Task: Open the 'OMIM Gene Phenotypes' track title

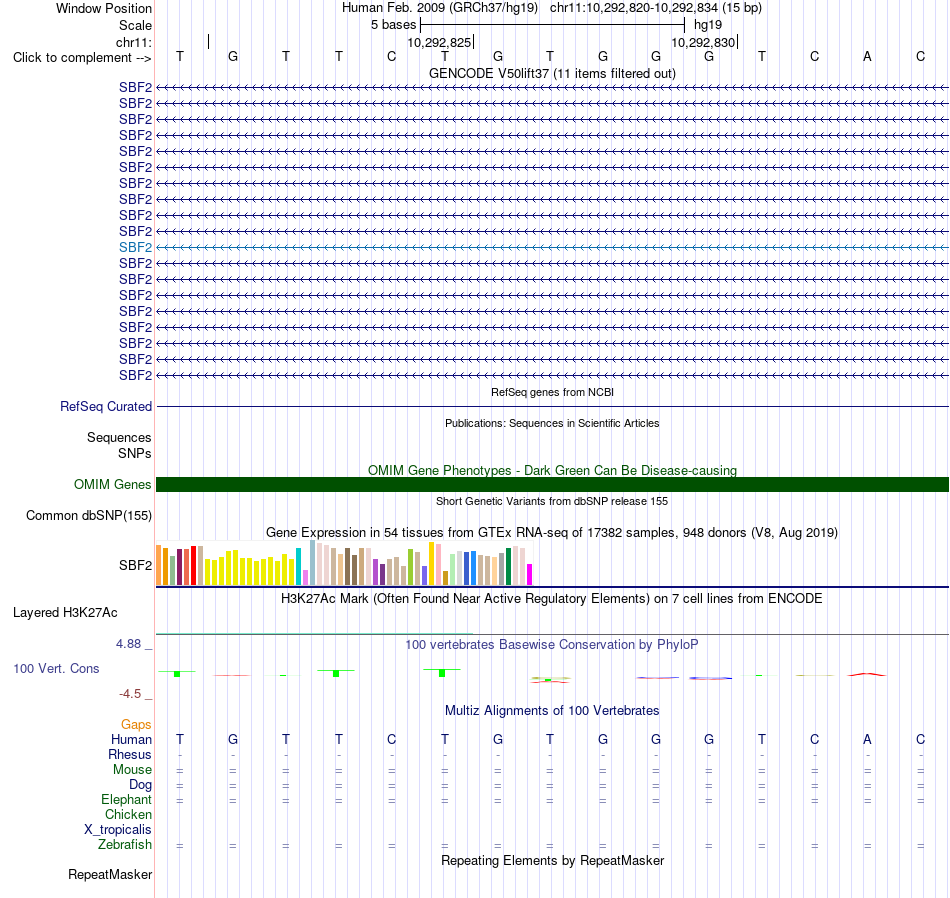Action: (x=552, y=470)
